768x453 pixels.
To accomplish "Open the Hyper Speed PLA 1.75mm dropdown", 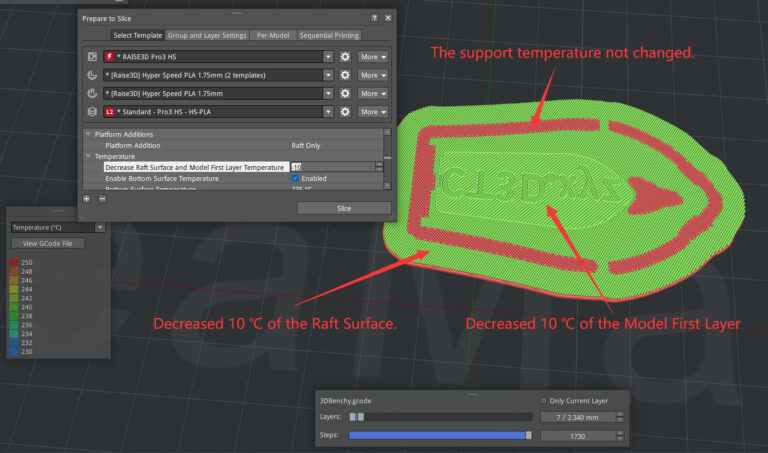I will (328, 93).
